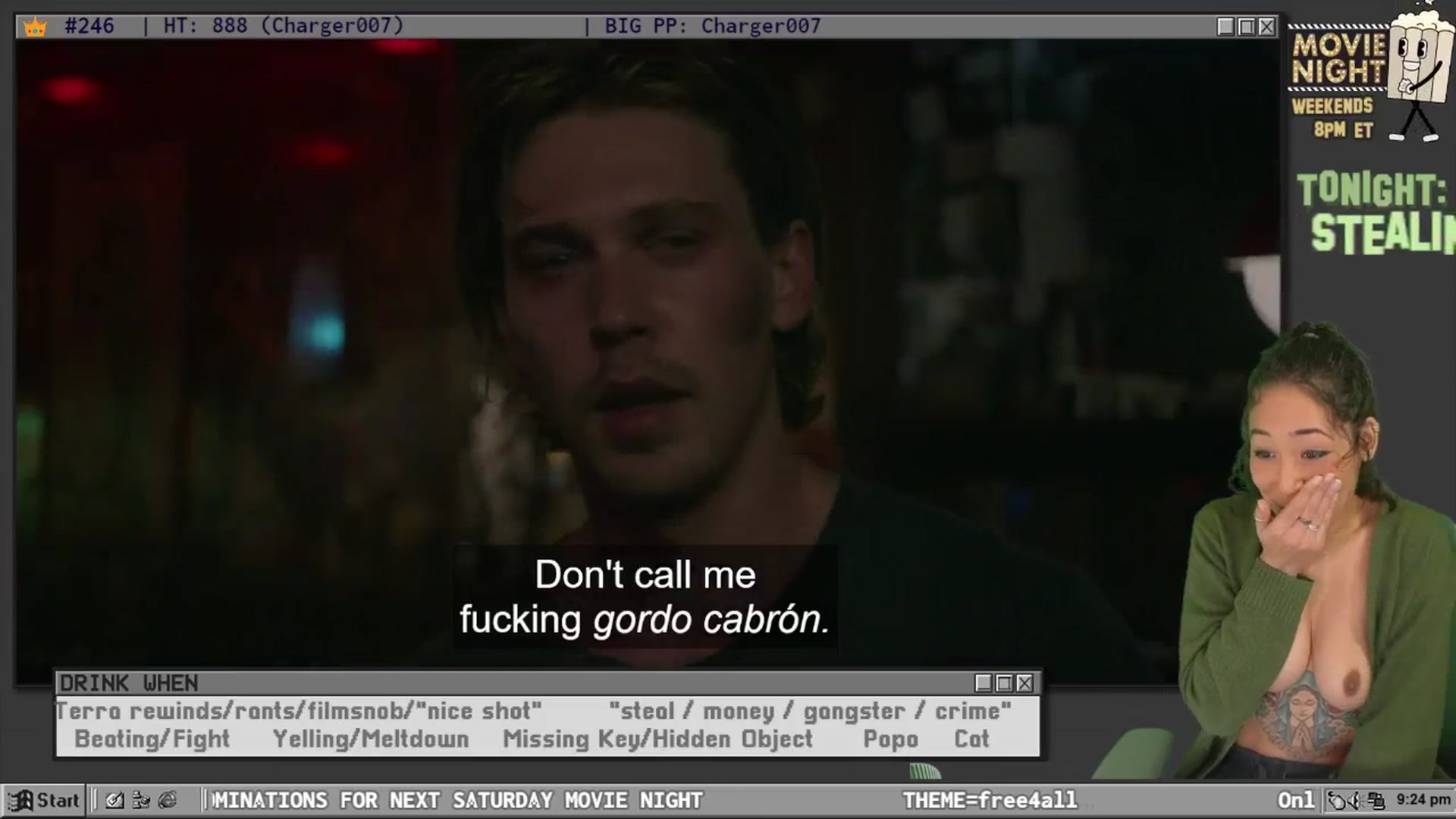
Task: Click the movie subtitle caption text
Action: [x=645, y=597]
